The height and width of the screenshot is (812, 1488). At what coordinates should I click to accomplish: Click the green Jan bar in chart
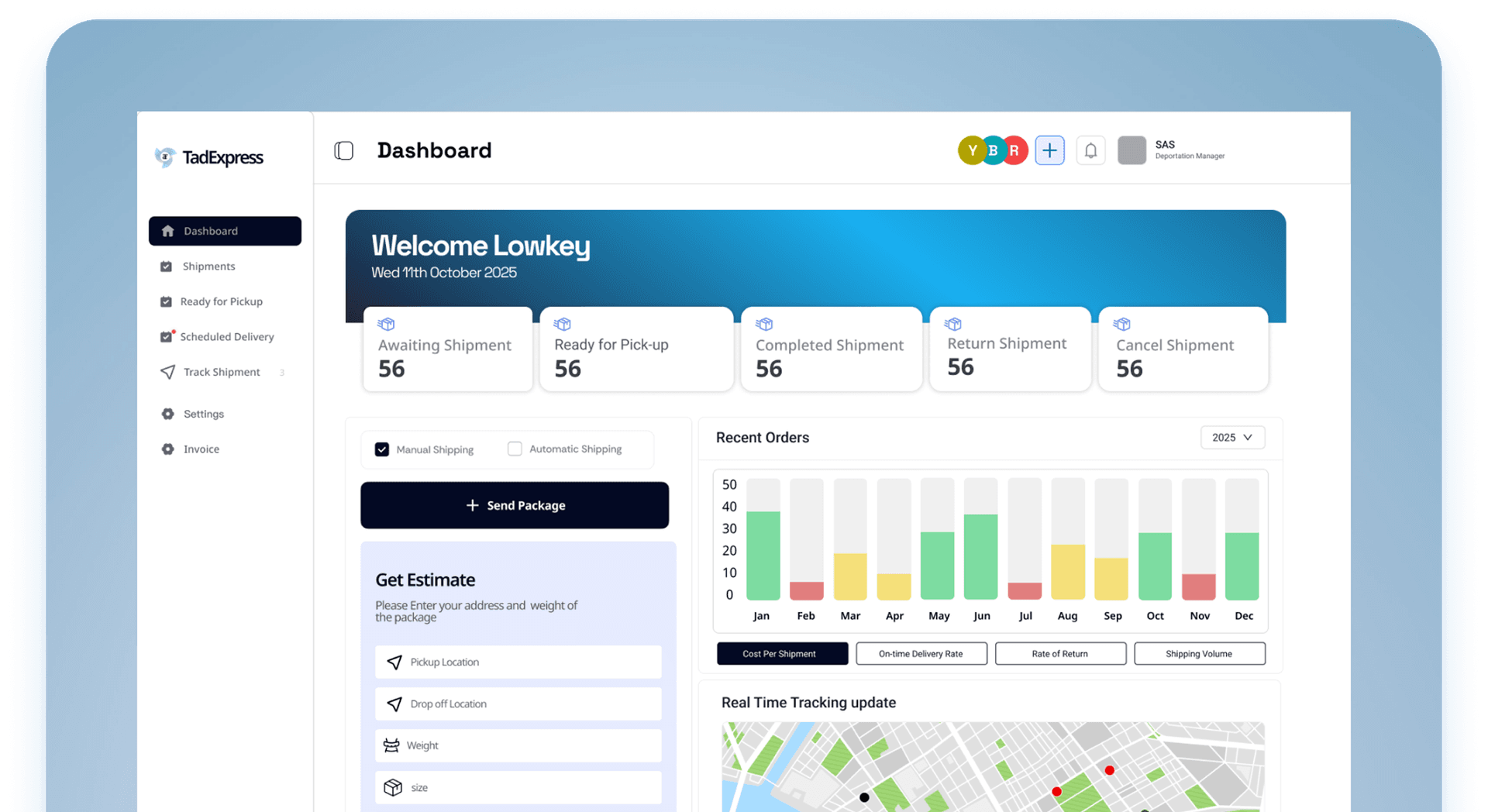pyautogui.click(x=763, y=556)
